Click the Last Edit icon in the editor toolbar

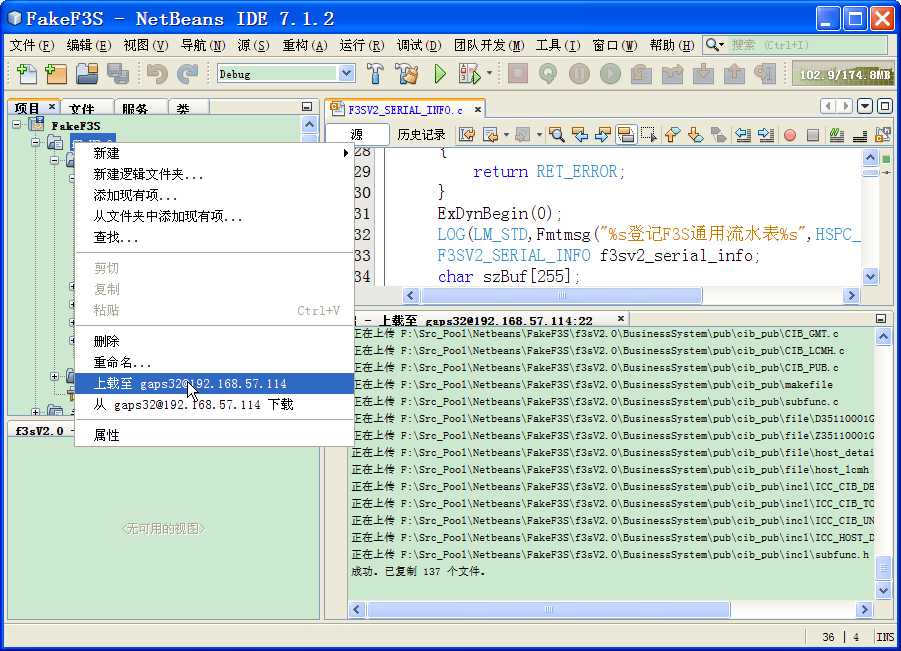pyautogui.click(x=467, y=135)
